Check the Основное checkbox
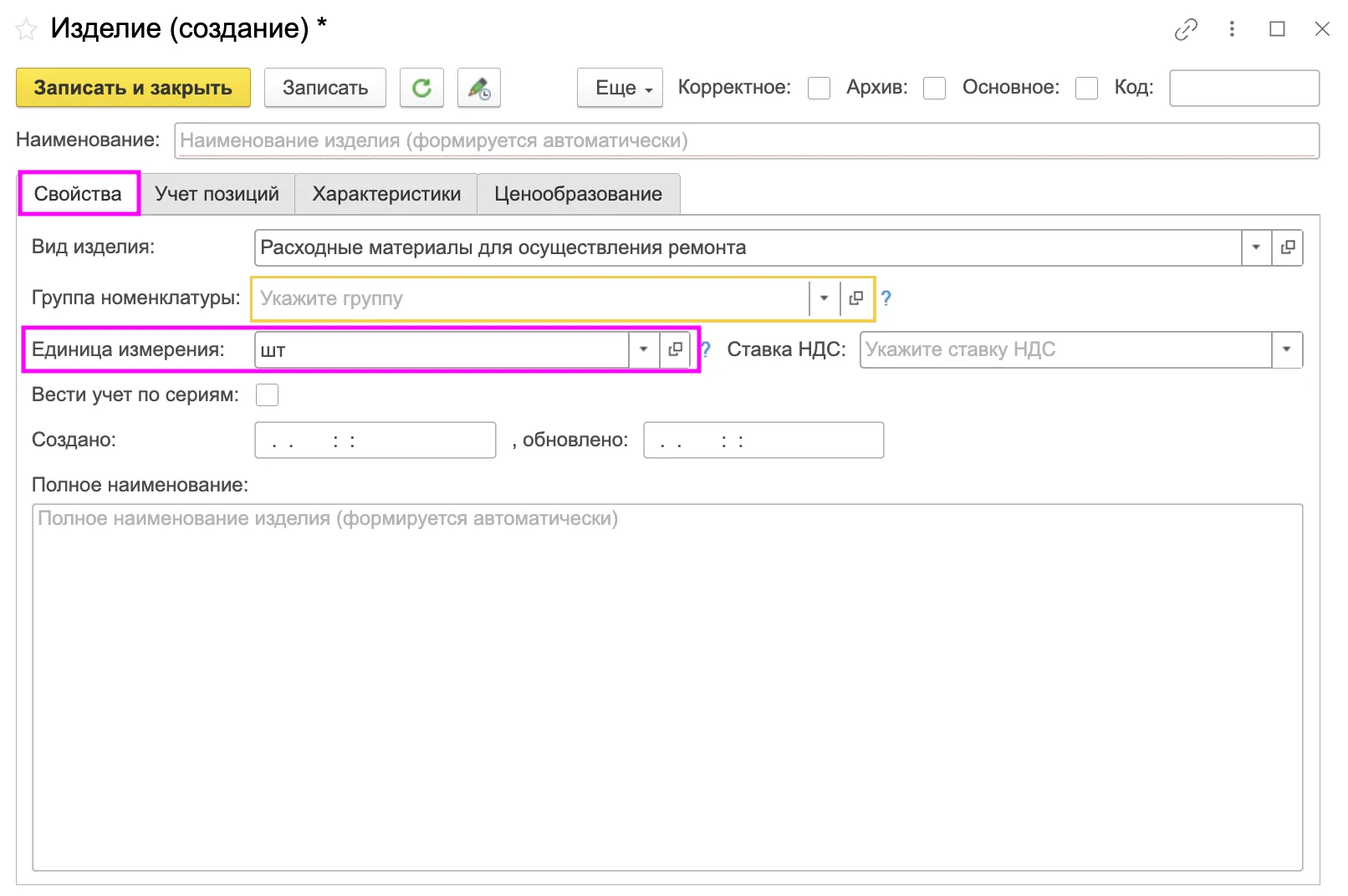This screenshot has height=896, width=1348. point(1087,88)
